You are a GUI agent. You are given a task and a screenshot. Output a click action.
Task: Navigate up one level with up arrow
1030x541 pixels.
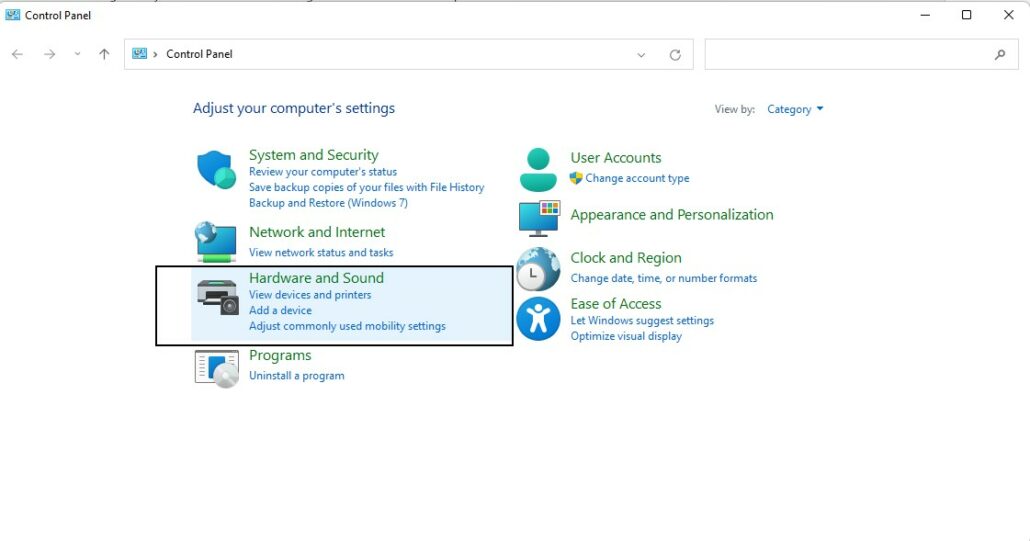104,54
